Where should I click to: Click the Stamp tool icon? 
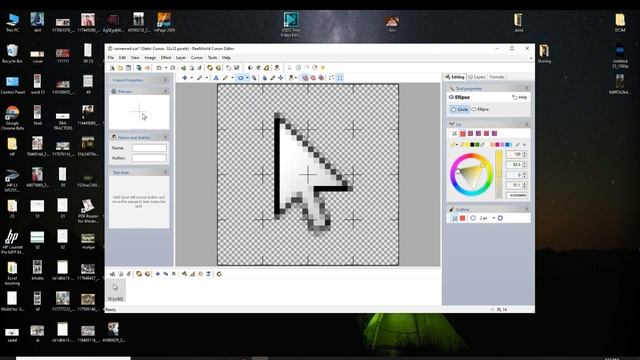[x=291, y=78]
